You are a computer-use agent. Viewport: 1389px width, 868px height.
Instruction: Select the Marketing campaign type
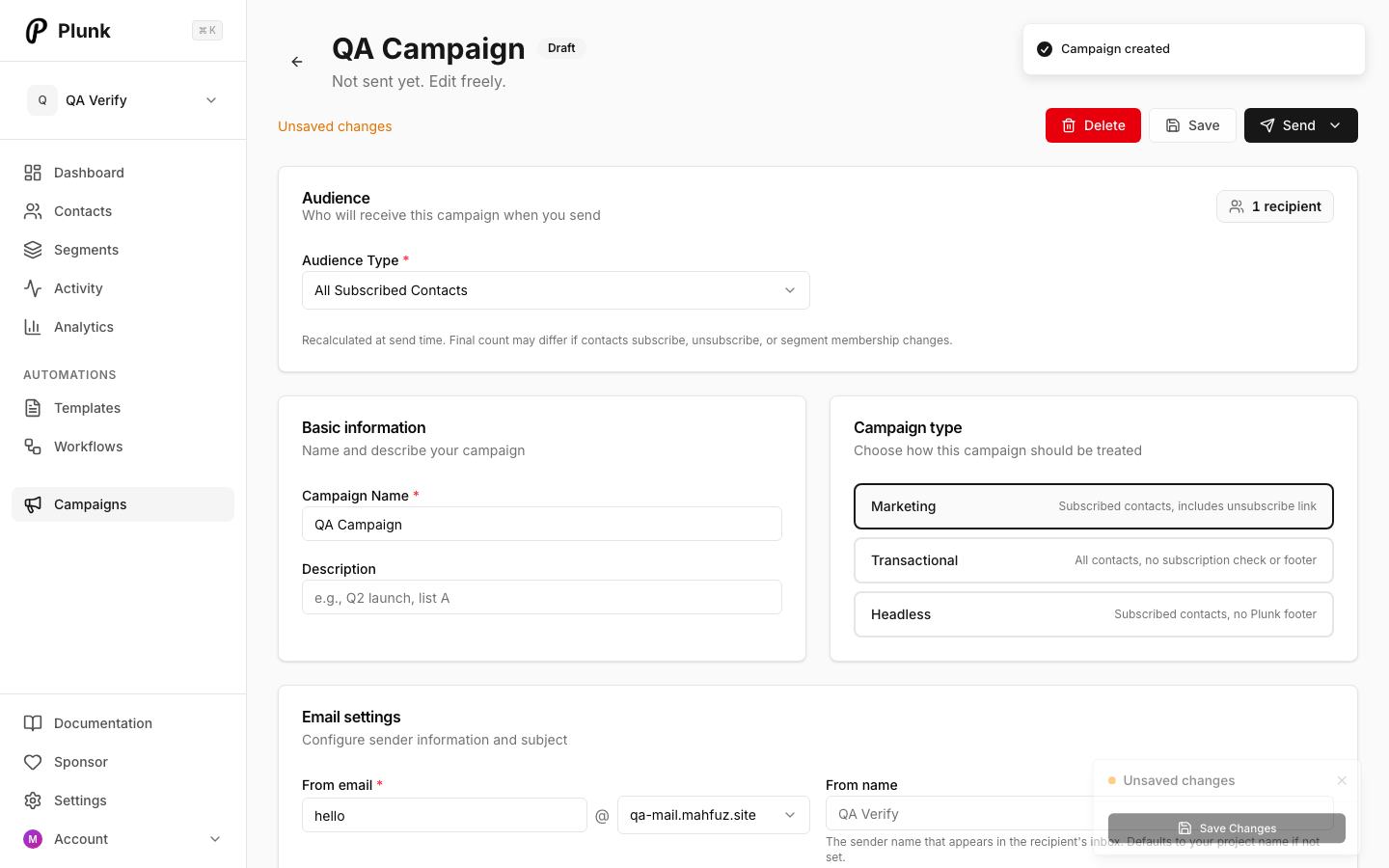click(1094, 506)
